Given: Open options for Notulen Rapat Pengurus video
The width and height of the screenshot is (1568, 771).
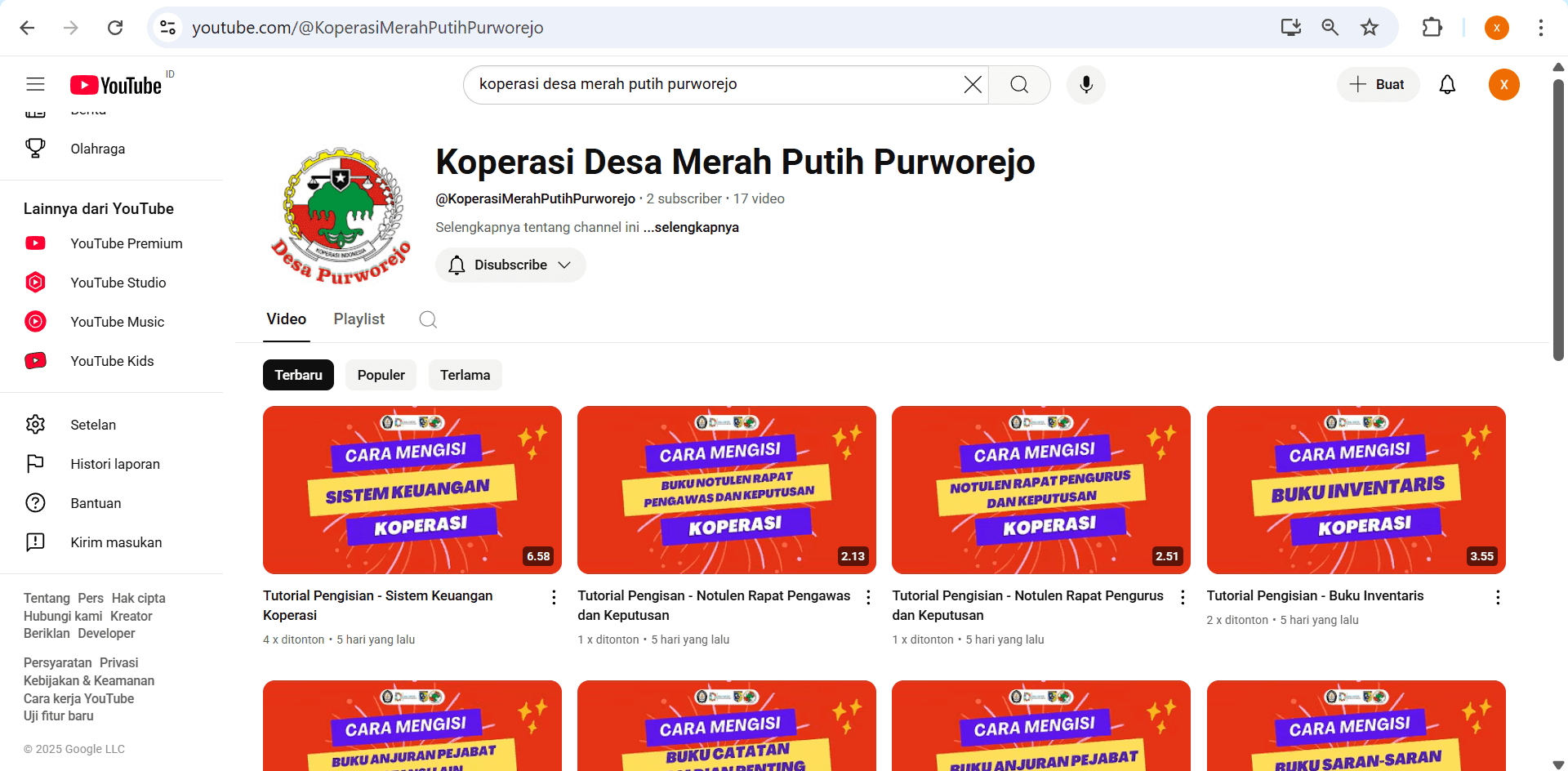Looking at the screenshot, I should pyautogui.click(x=1183, y=597).
